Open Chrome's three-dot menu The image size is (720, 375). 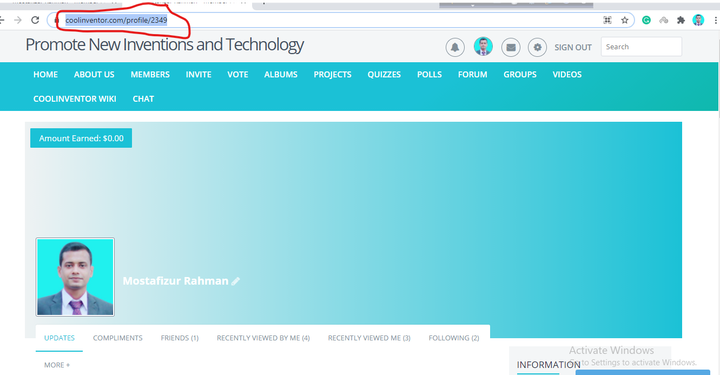(x=715, y=20)
